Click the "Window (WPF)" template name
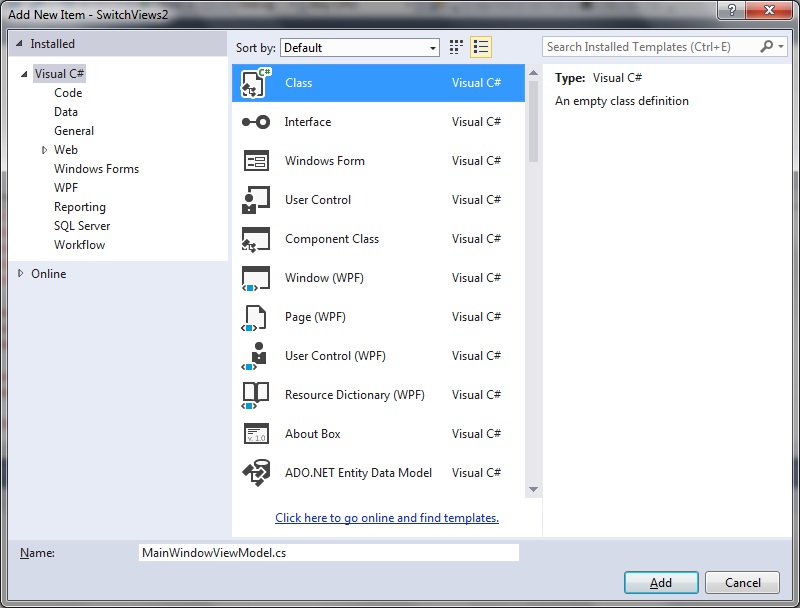The width and height of the screenshot is (800, 608). 324,278
